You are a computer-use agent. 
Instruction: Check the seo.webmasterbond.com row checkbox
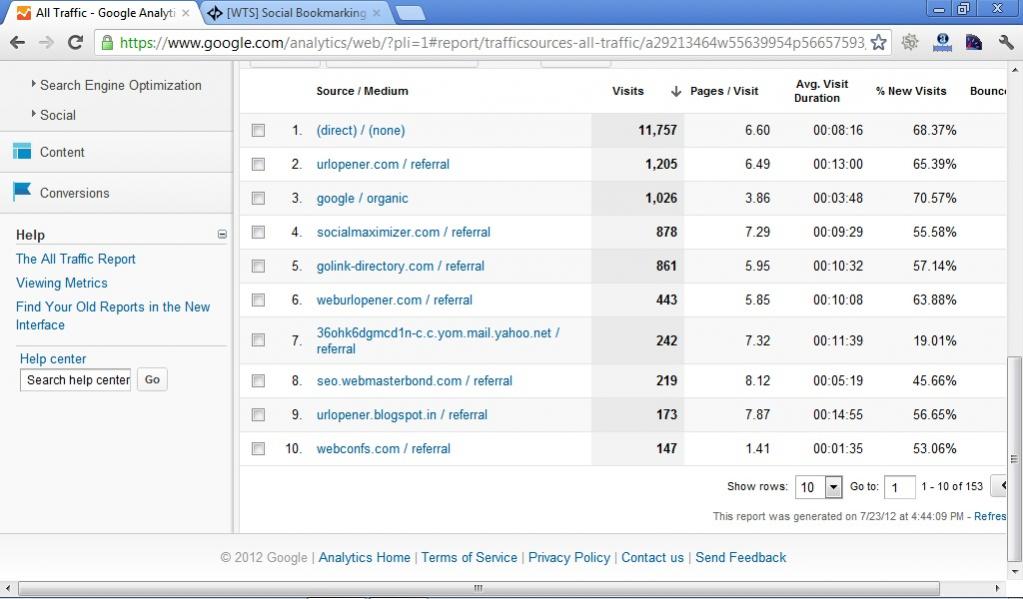point(258,381)
